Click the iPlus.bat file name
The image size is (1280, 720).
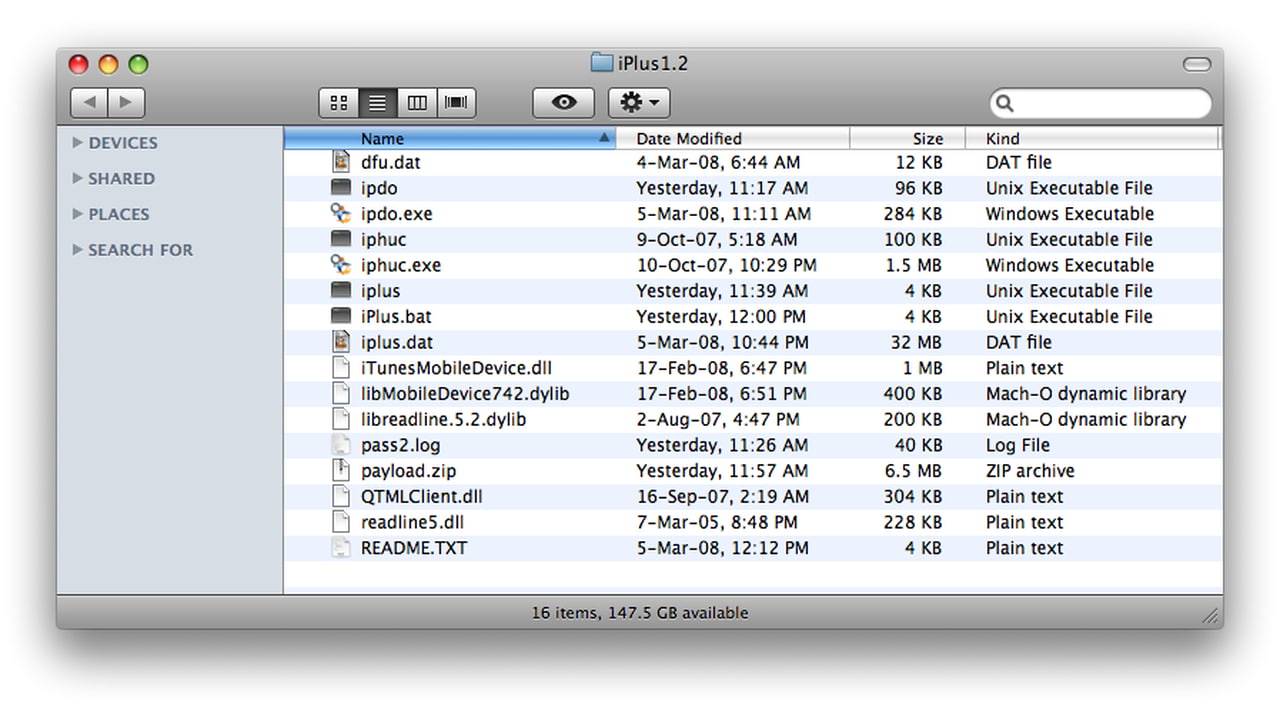(x=396, y=317)
